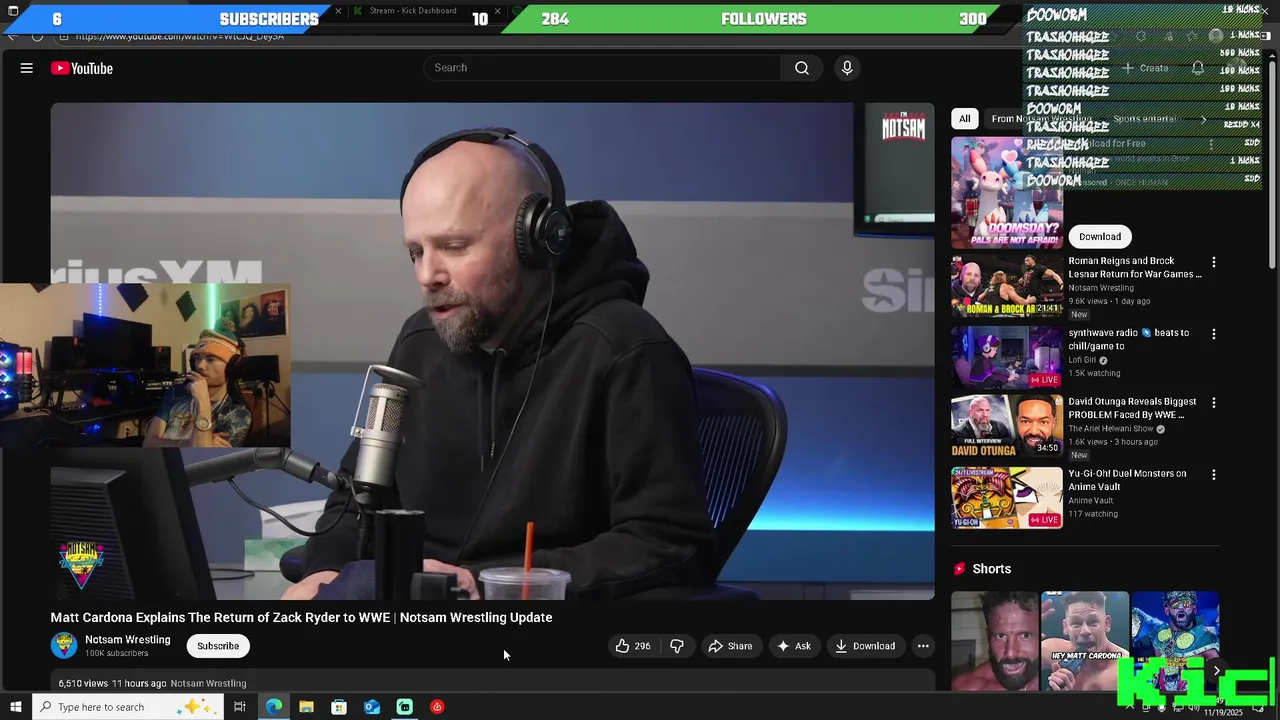Image resolution: width=1280 pixels, height=720 pixels.
Task: Open YouTube notifications bell
Action: 1198,68
